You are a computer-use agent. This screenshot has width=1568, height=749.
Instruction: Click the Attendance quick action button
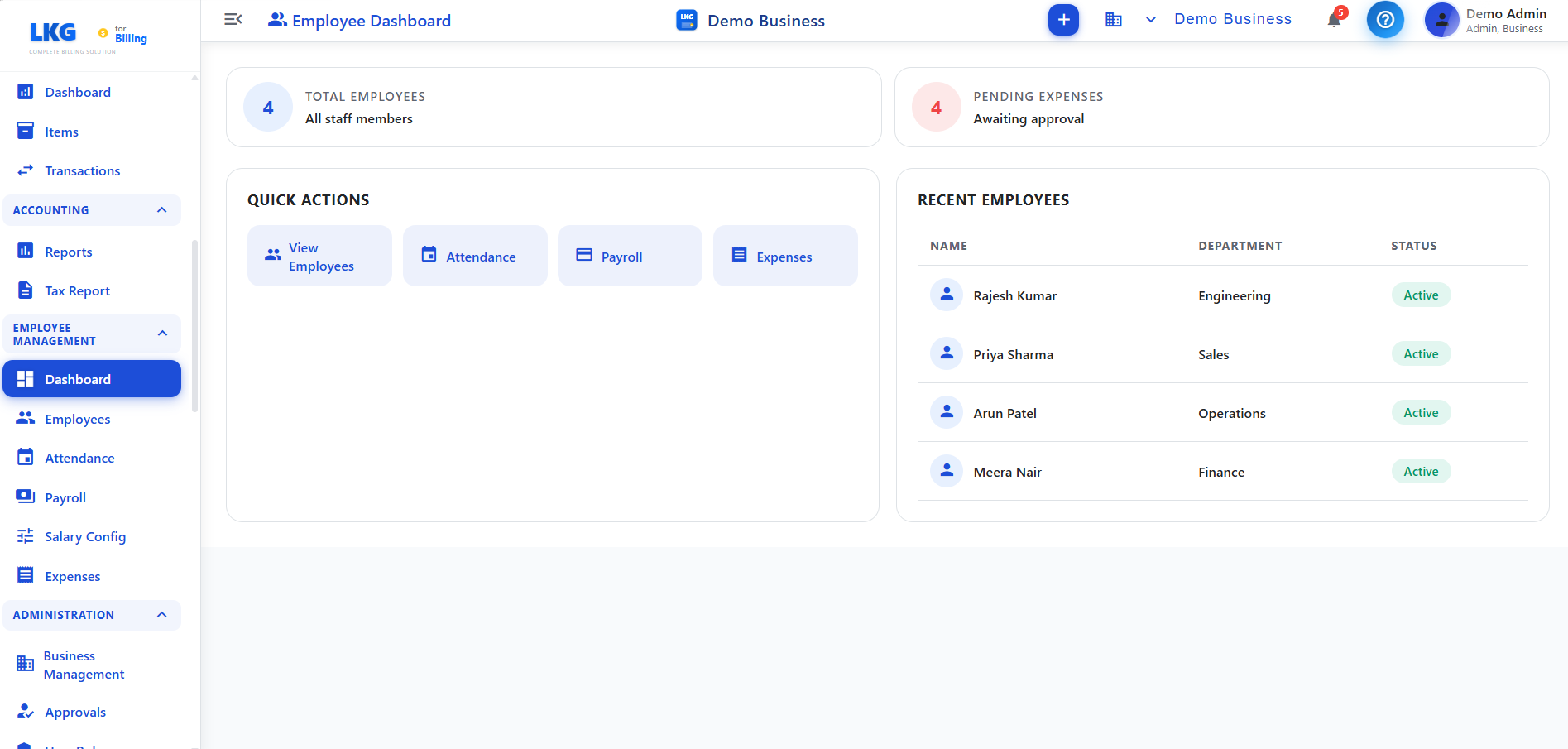(475, 256)
